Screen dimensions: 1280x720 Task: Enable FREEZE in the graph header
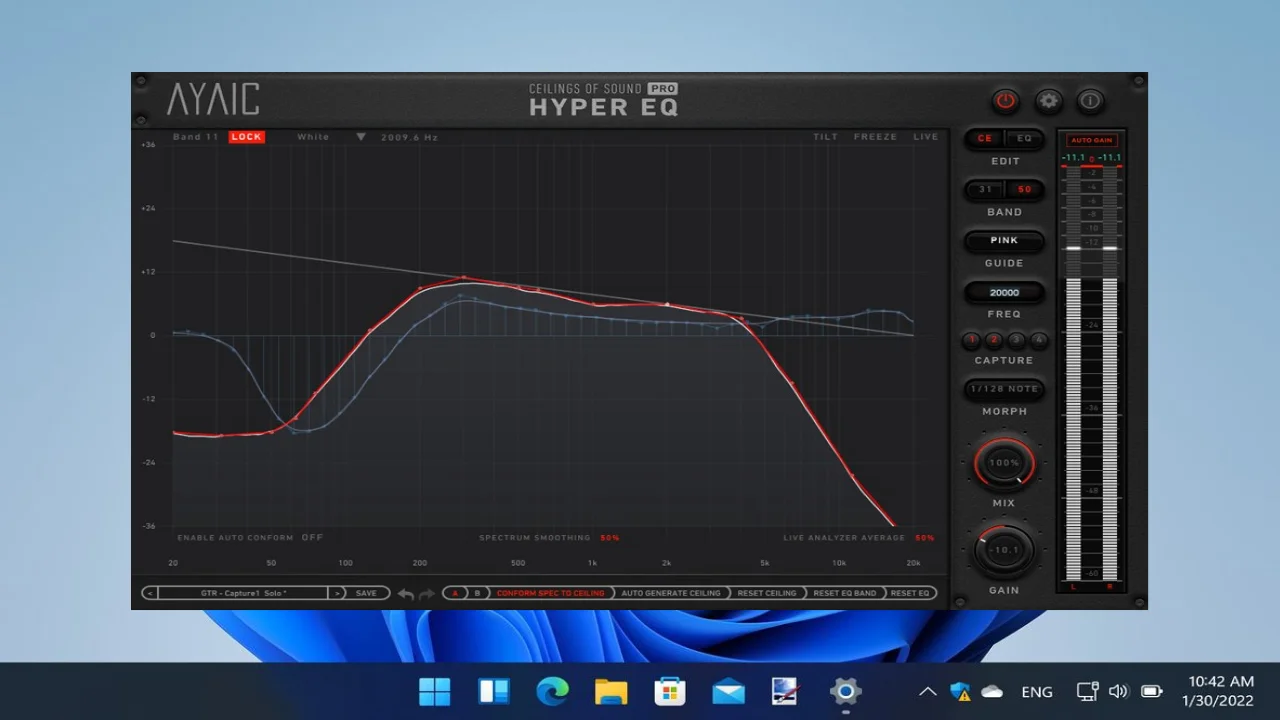(875, 137)
